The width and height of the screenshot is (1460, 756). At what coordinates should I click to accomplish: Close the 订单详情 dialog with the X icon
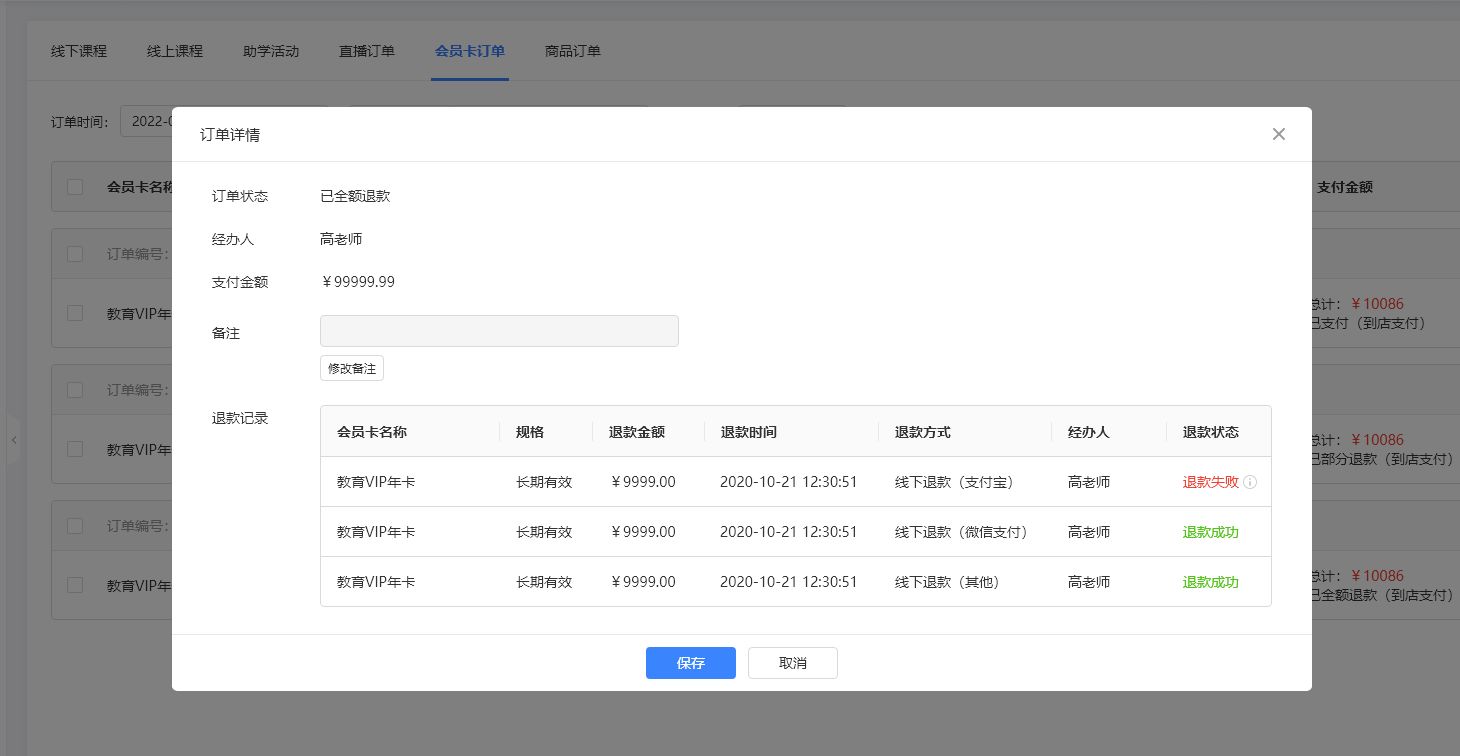tap(1278, 134)
